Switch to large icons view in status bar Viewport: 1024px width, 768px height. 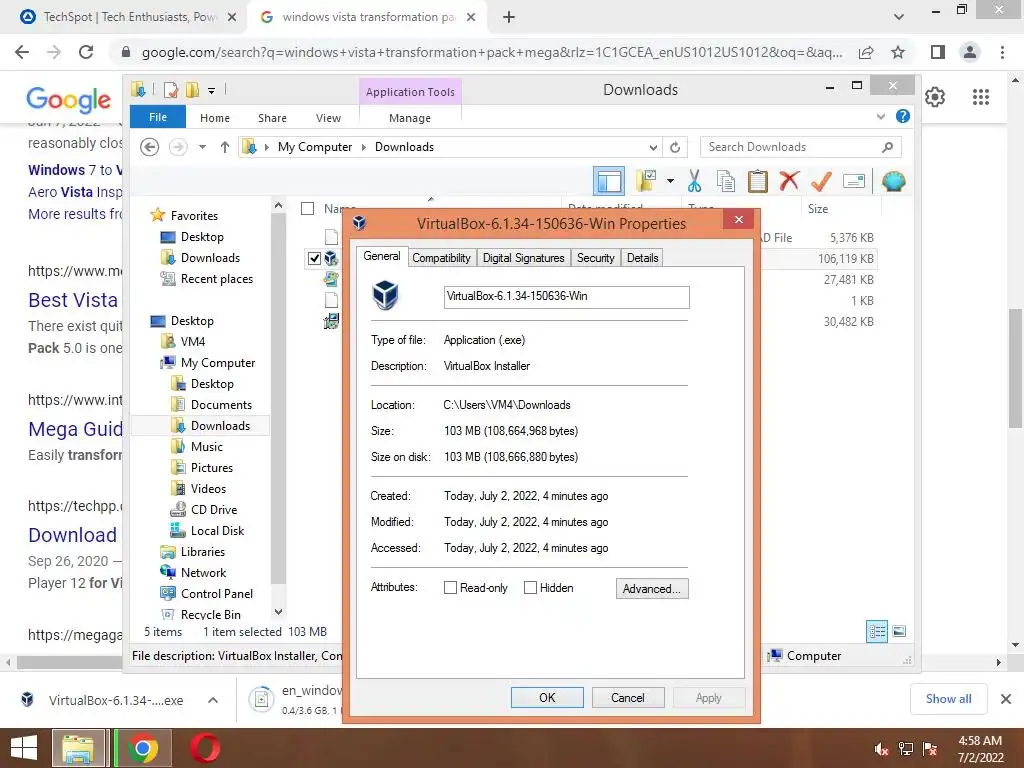tap(899, 631)
